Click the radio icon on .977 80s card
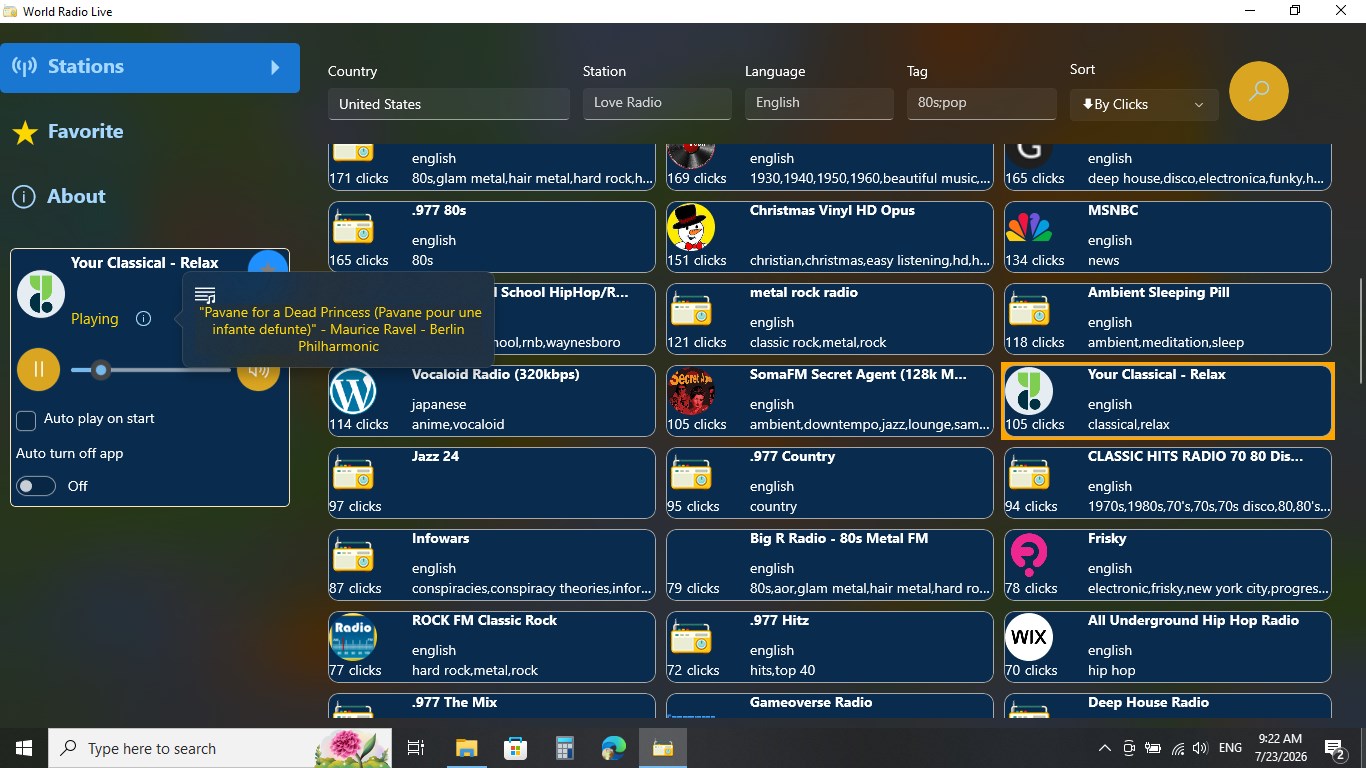Image resolution: width=1366 pixels, height=768 pixels. click(353, 228)
